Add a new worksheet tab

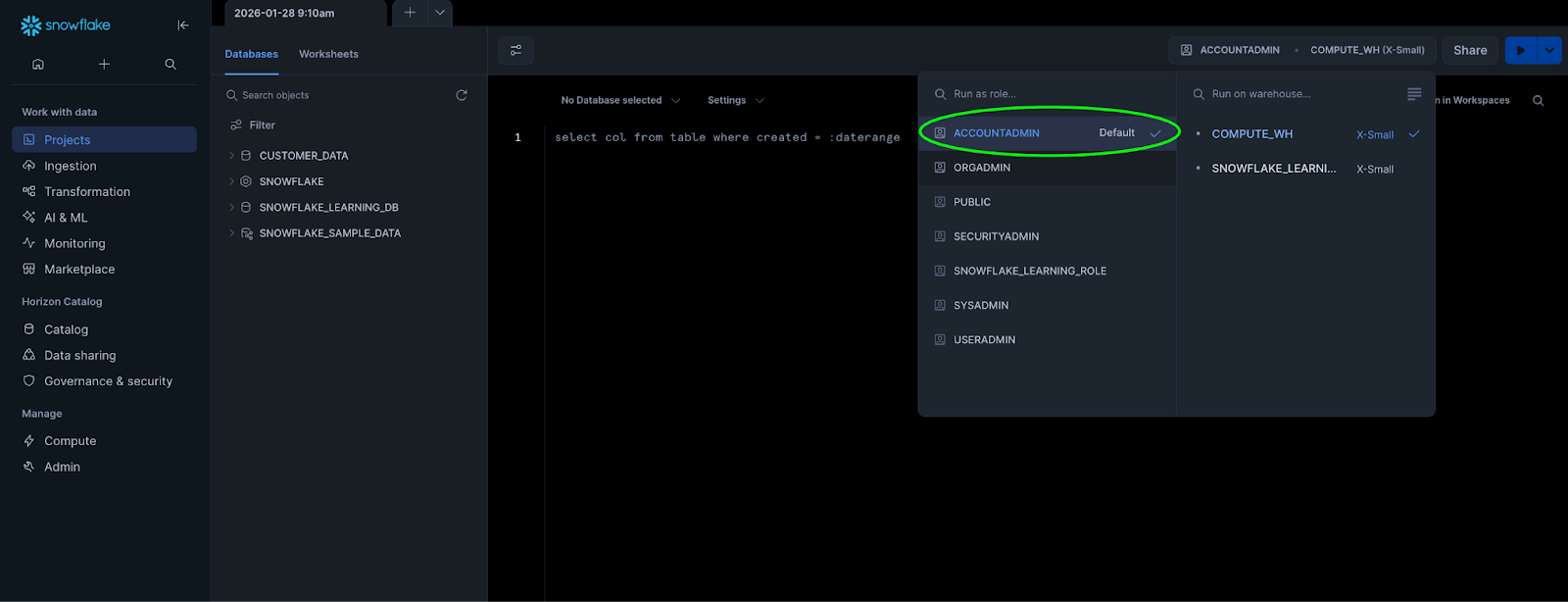[410, 13]
